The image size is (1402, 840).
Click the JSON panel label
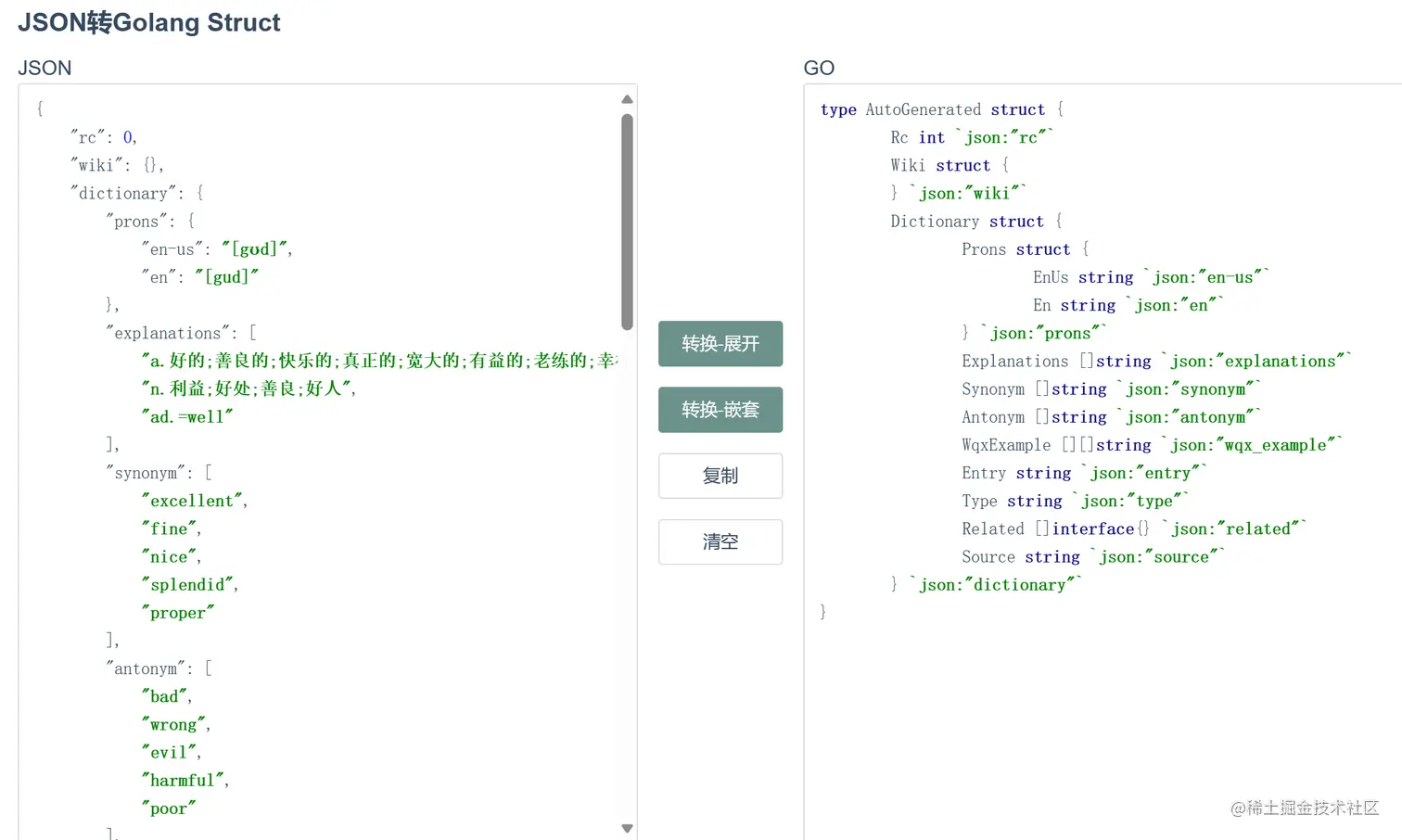[45, 68]
